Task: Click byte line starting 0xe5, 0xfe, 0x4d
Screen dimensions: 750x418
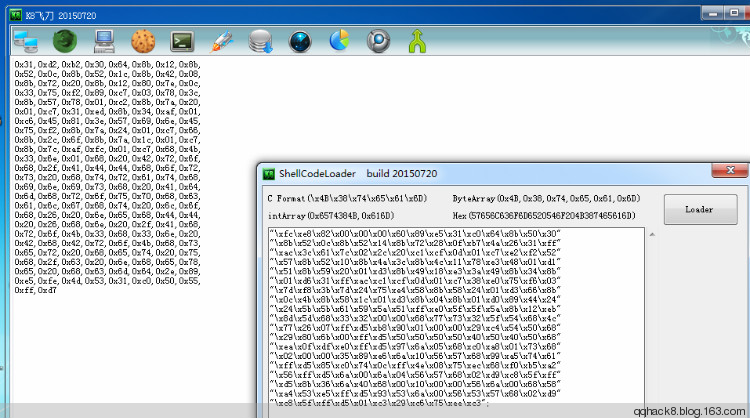Action: 107,281
